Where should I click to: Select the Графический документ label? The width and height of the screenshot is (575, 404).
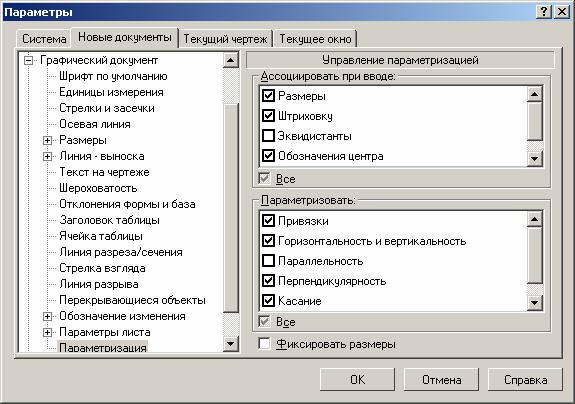99,60
